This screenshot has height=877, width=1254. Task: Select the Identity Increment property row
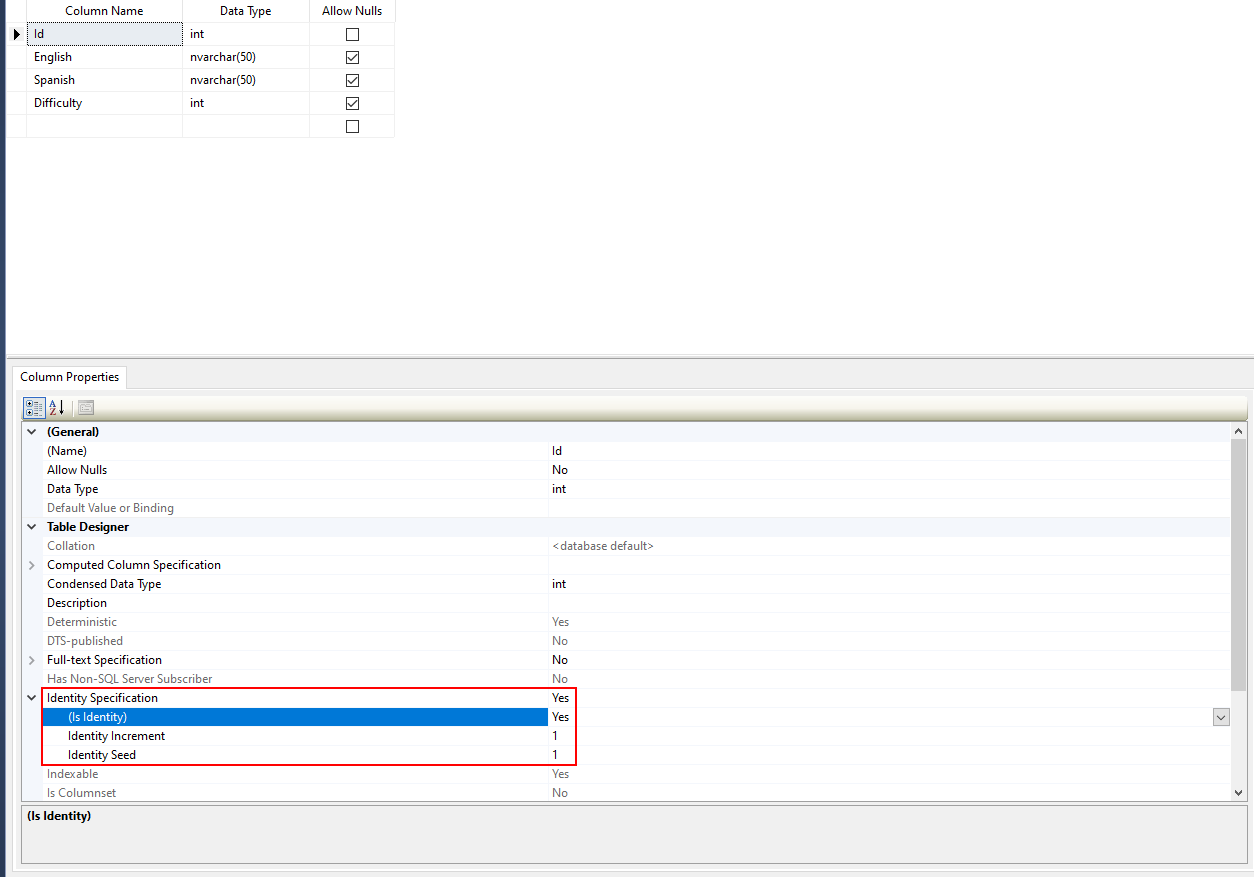pos(115,735)
